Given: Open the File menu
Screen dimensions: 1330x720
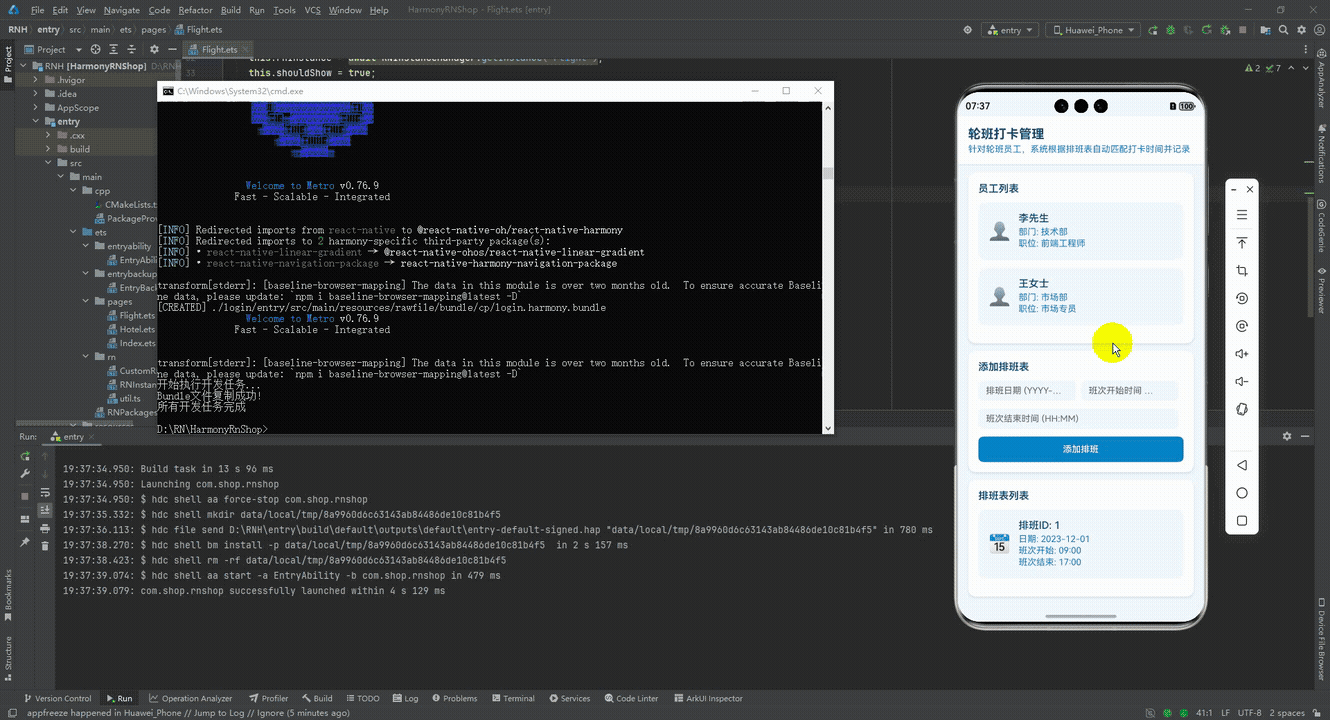Looking at the screenshot, I should (37, 10).
